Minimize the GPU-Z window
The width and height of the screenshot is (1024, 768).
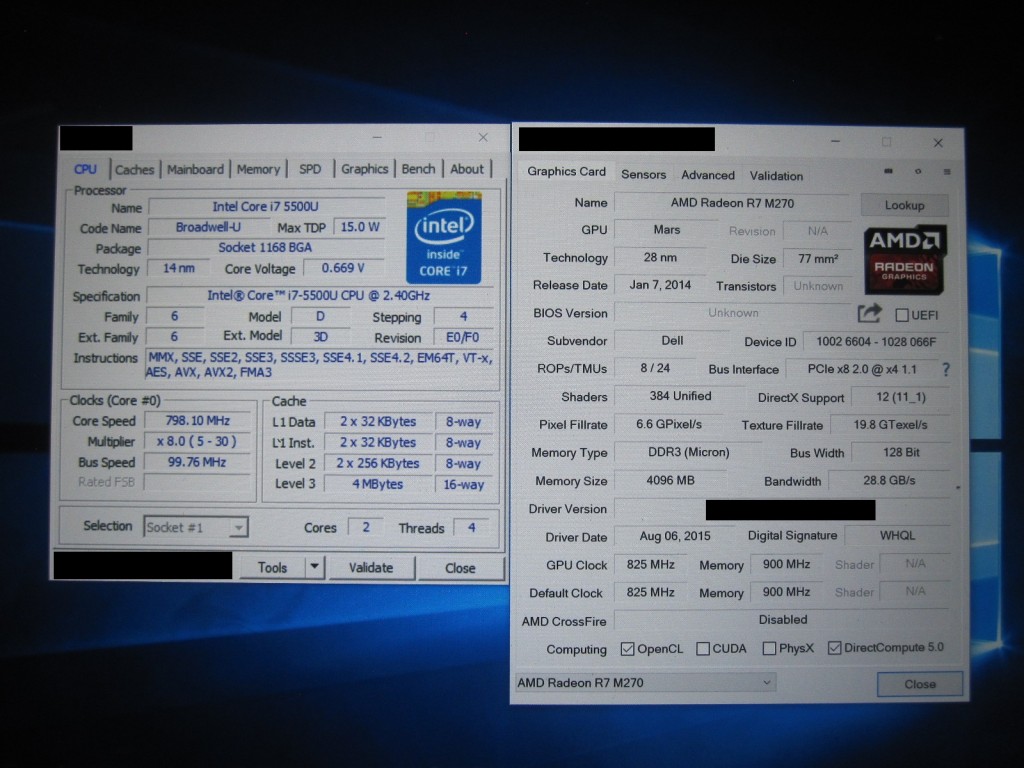tap(835, 141)
